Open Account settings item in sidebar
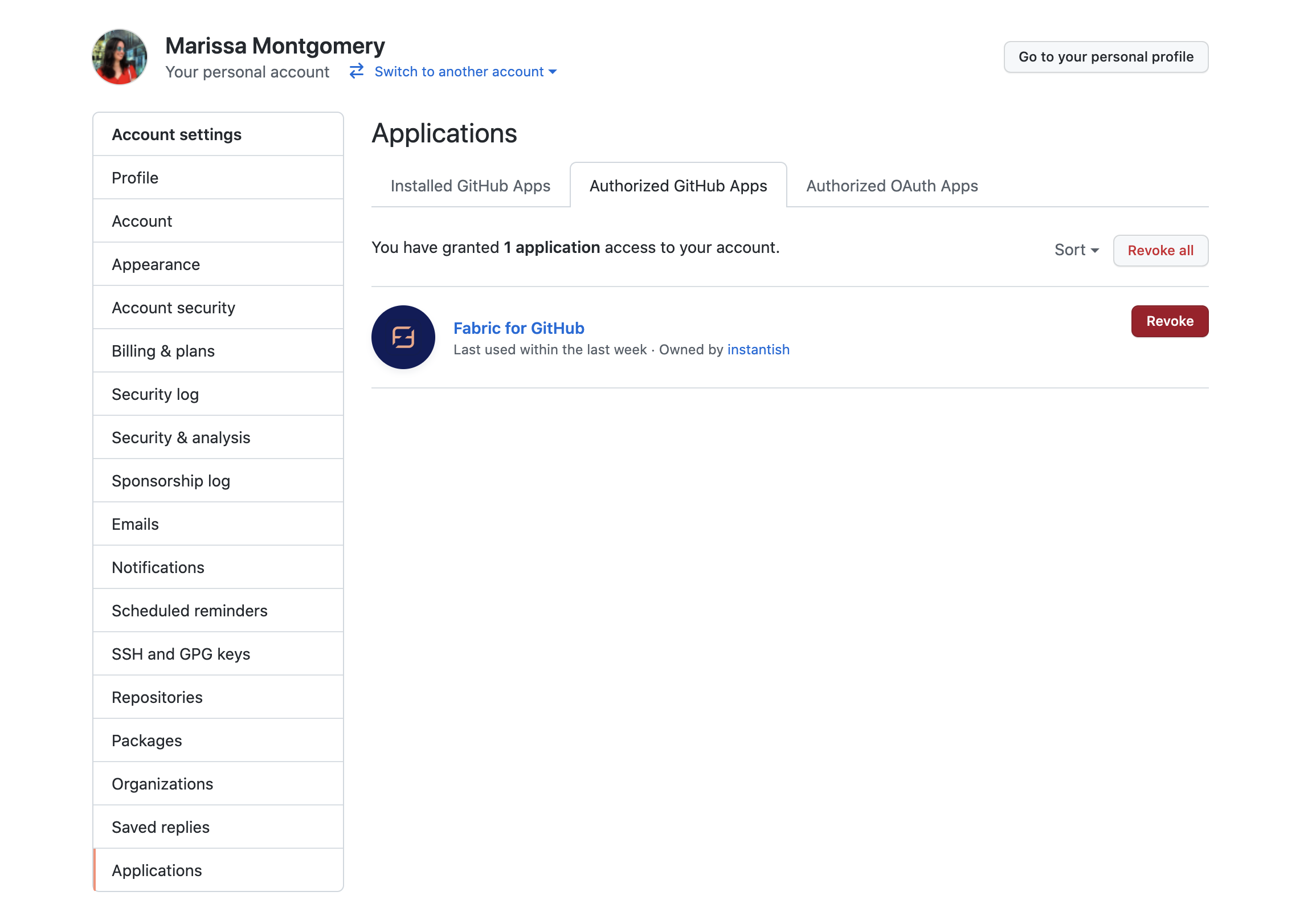The height and width of the screenshot is (908, 1316). pos(218,221)
